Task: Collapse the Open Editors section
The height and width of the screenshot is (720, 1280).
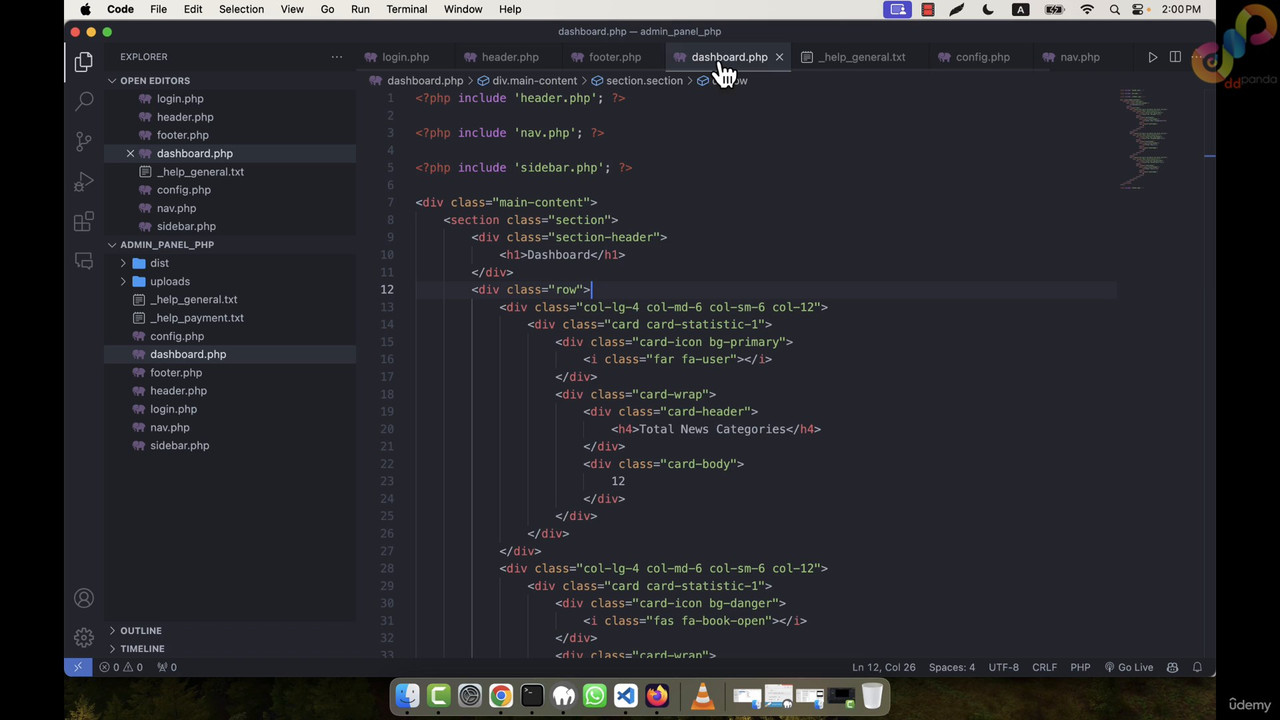Action: [x=154, y=80]
